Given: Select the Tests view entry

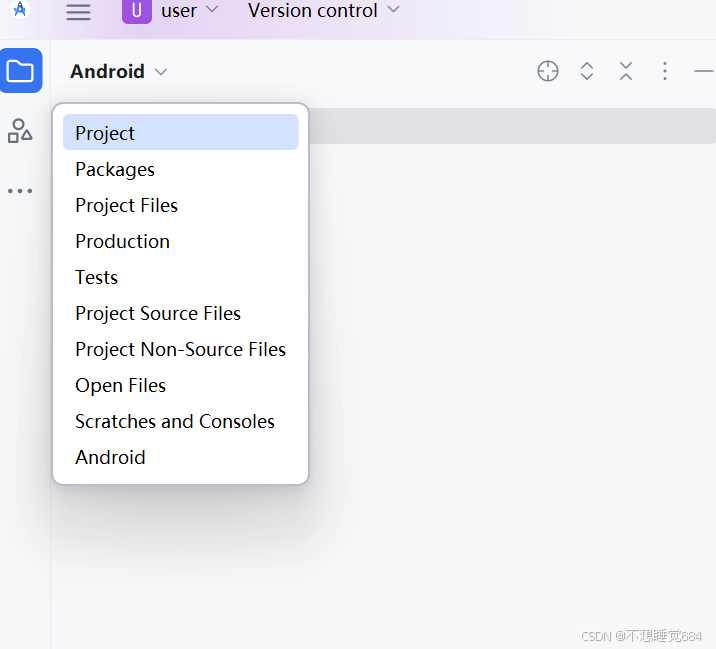Looking at the screenshot, I should pyautogui.click(x=96, y=277).
